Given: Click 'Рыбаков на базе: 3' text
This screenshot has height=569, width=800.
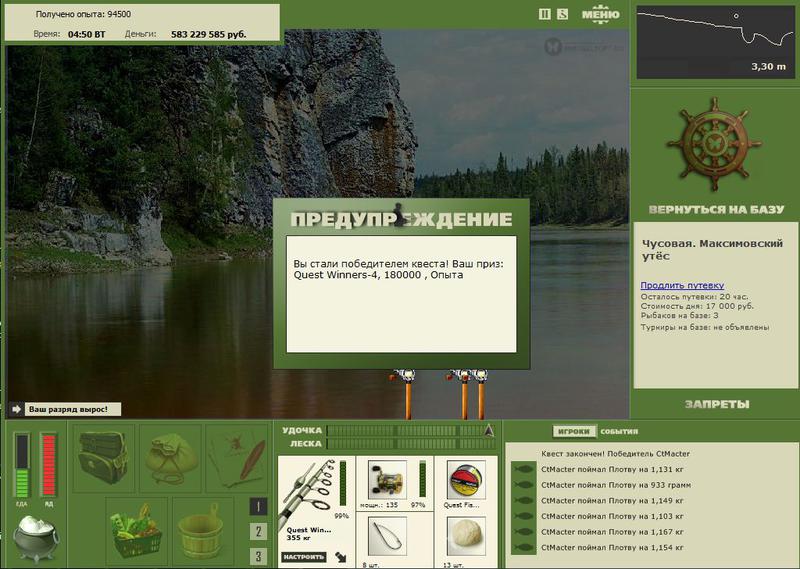Looking at the screenshot, I should pos(680,315).
